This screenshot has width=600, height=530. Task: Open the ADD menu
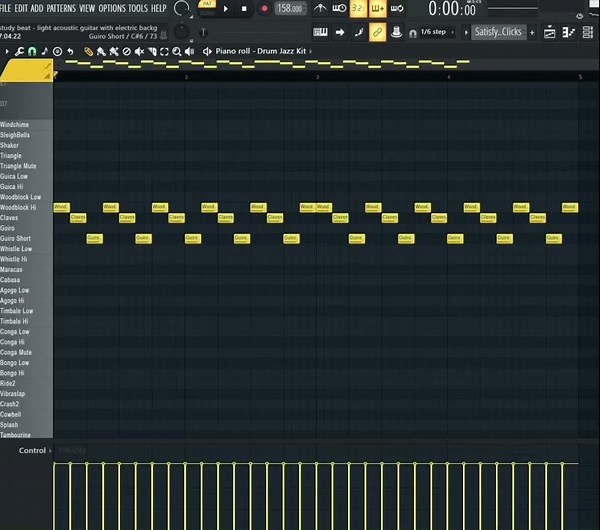pyautogui.click(x=37, y=8)
